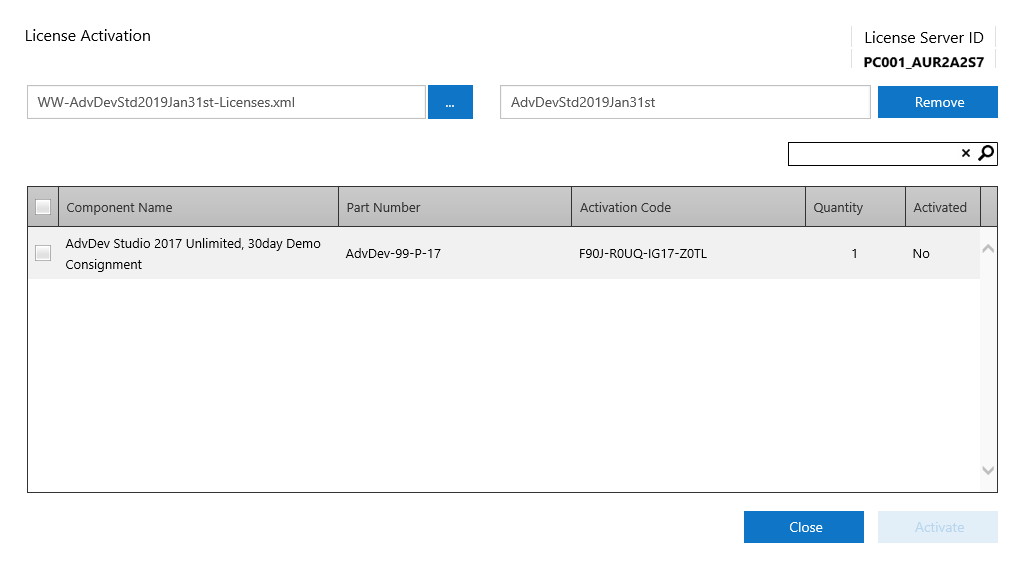Open file browser with the ... button

(x=450, y=102)
